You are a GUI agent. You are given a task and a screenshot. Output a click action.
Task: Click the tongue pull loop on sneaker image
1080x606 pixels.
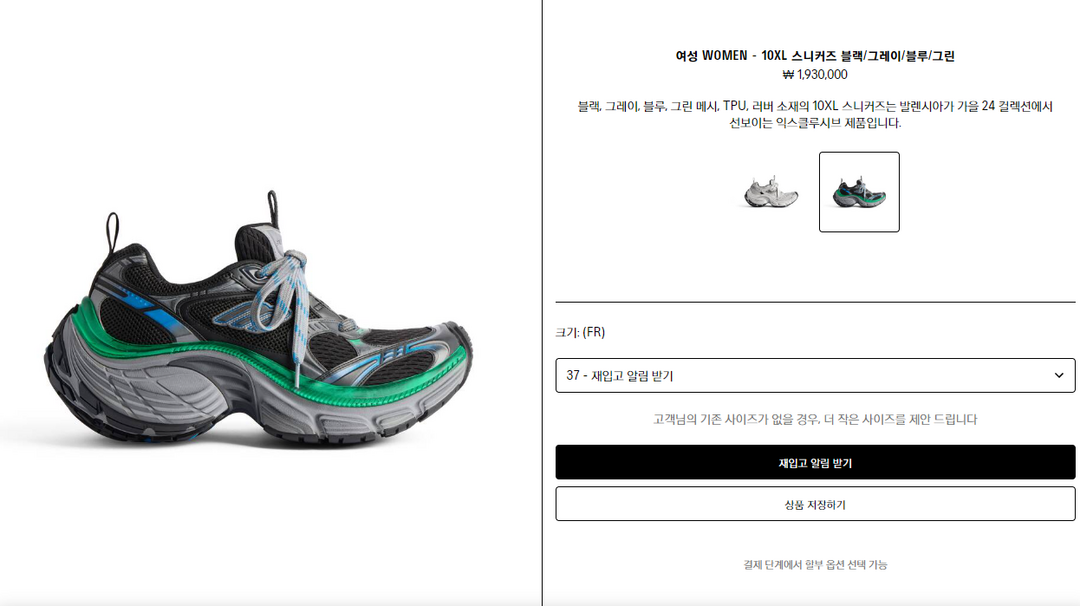pyautogui.click(x=273, y=207)
